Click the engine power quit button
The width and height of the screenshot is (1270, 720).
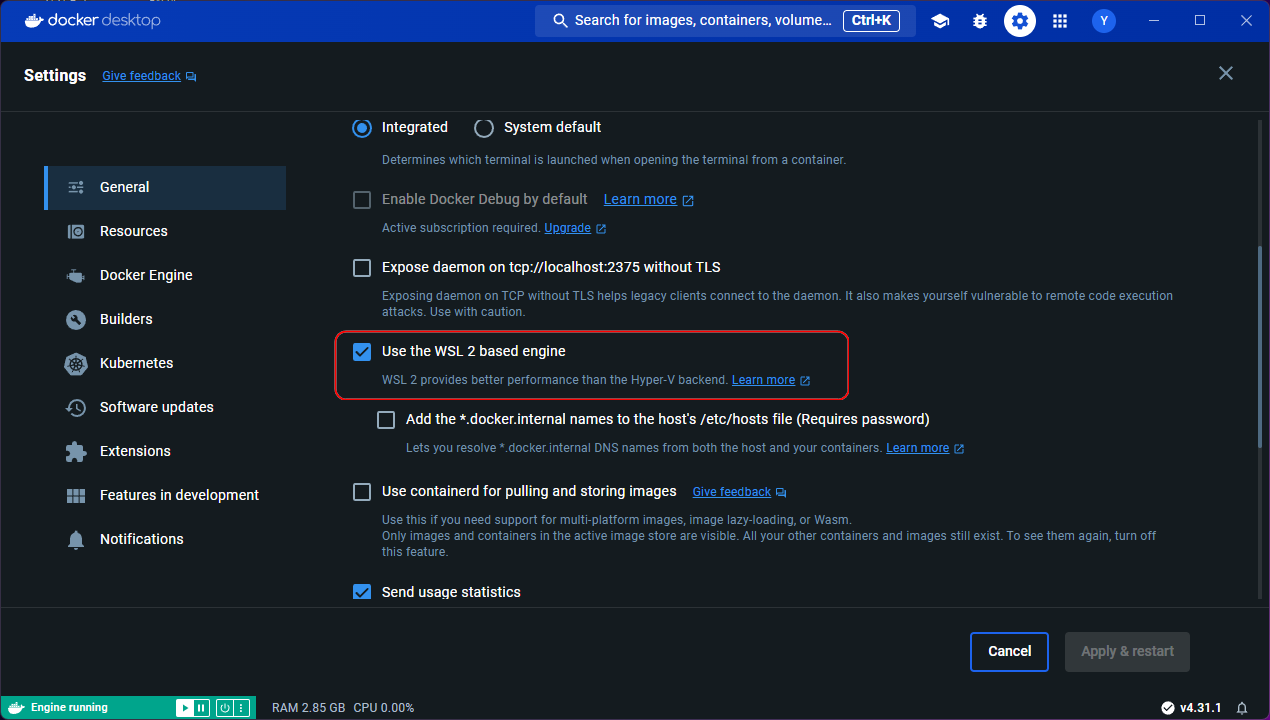(225, 708)
